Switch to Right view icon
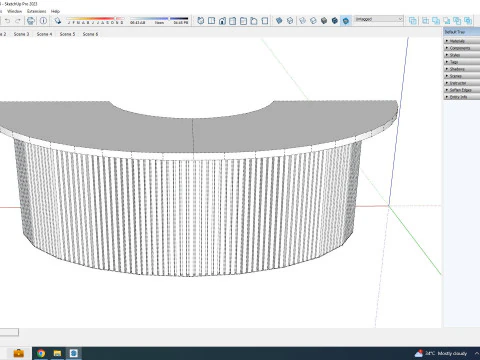480x360 pixels. point(233,21)
